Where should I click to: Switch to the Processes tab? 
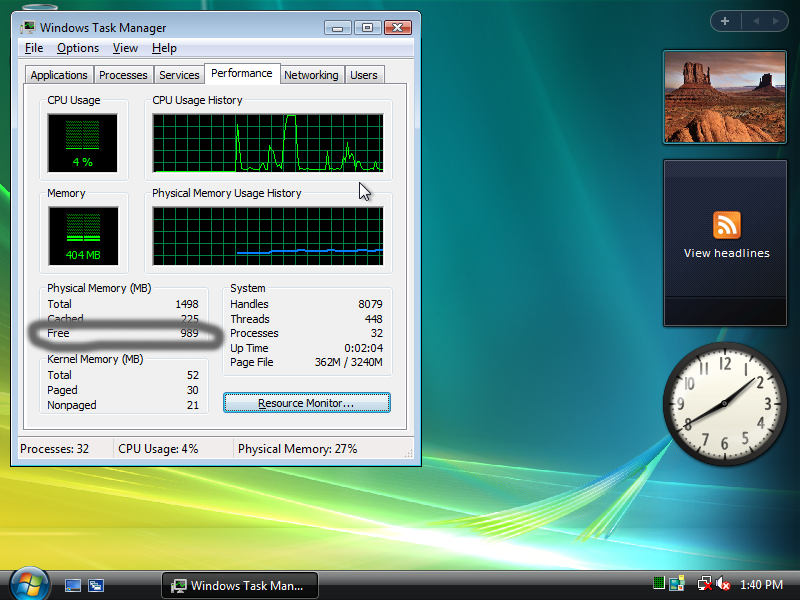(123, 75)
